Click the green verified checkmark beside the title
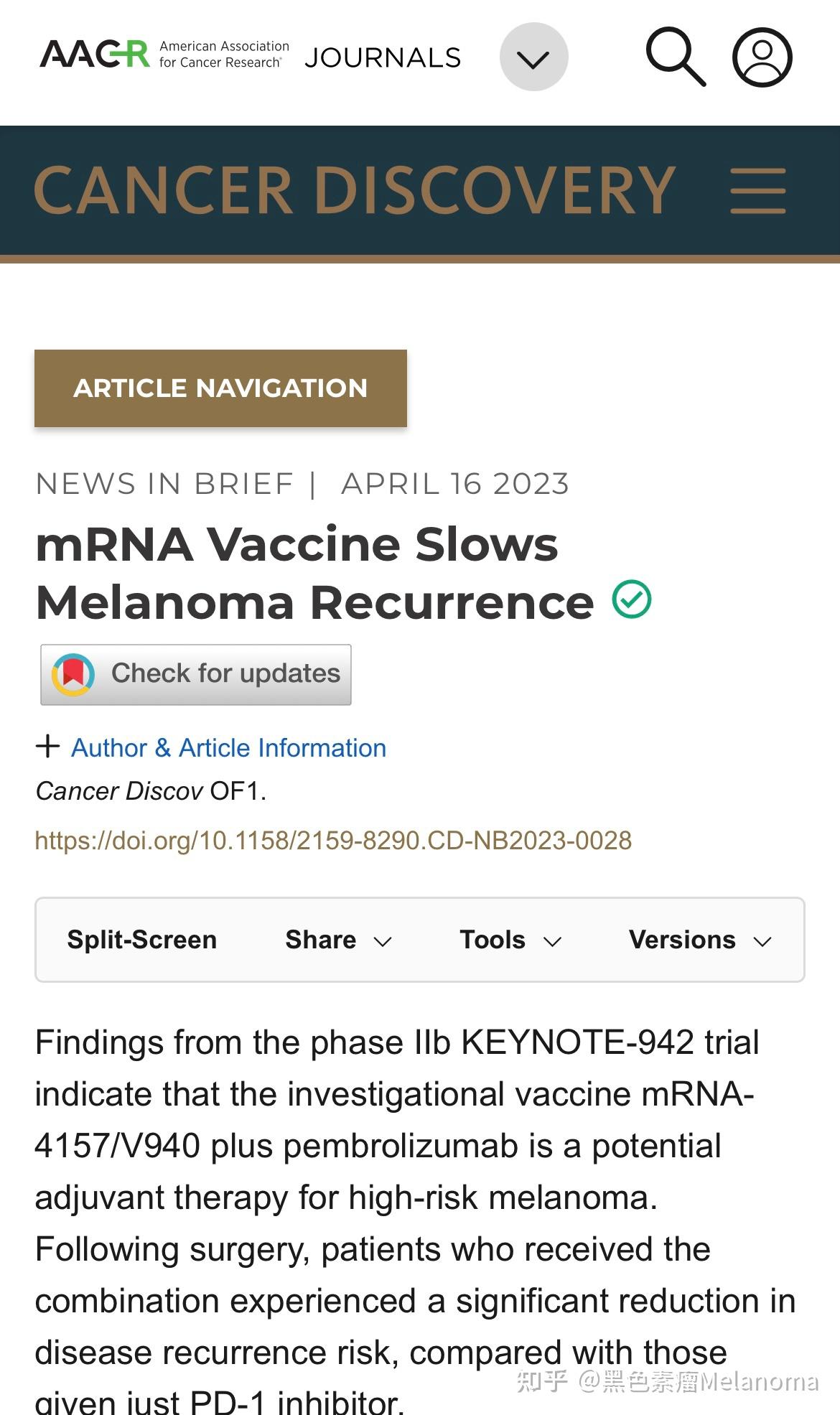Image resolution: width=840 pixels, height=1415 pixels. click(630, 599)
